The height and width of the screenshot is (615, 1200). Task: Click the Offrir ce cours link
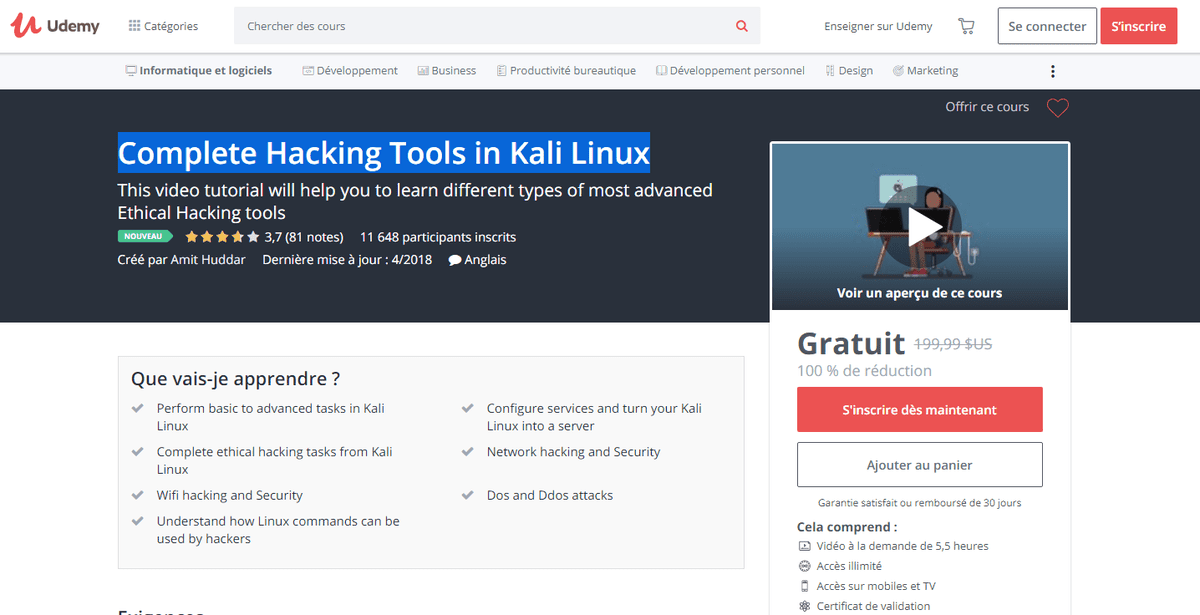(987, 107)
